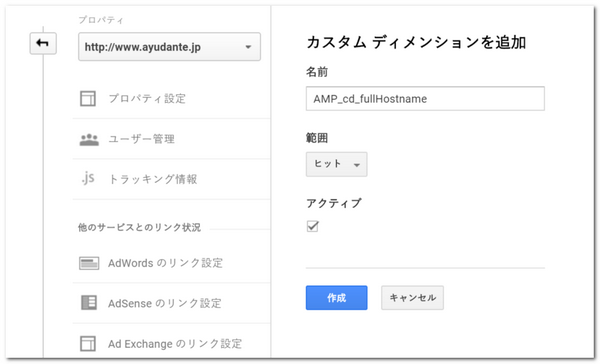Click the 名前 input field with AMP_cd_fullHostname
Viewport: 600px width, 364px height.
(x=425, y=99)
